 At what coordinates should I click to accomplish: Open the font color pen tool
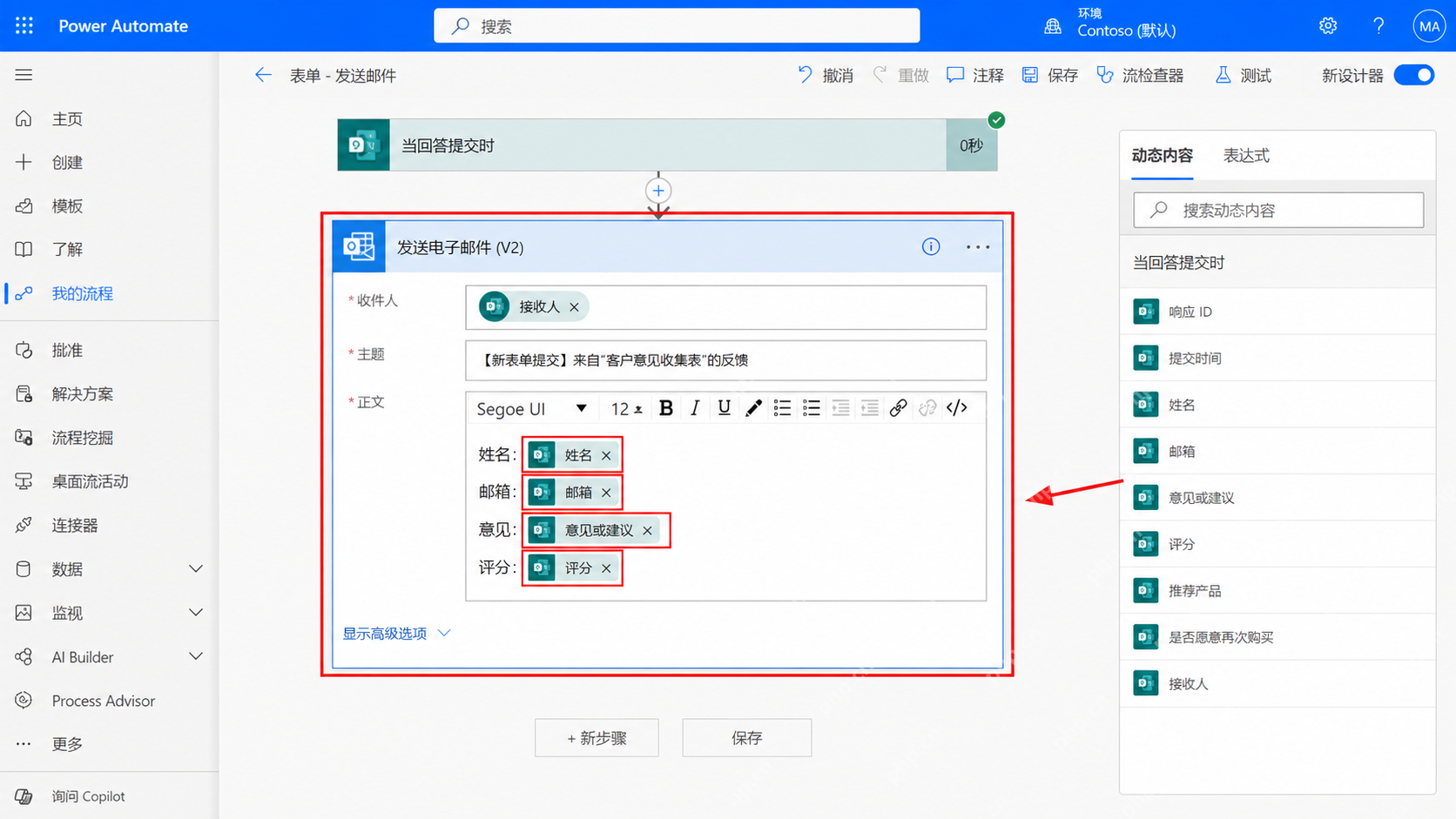pos(753,408)
